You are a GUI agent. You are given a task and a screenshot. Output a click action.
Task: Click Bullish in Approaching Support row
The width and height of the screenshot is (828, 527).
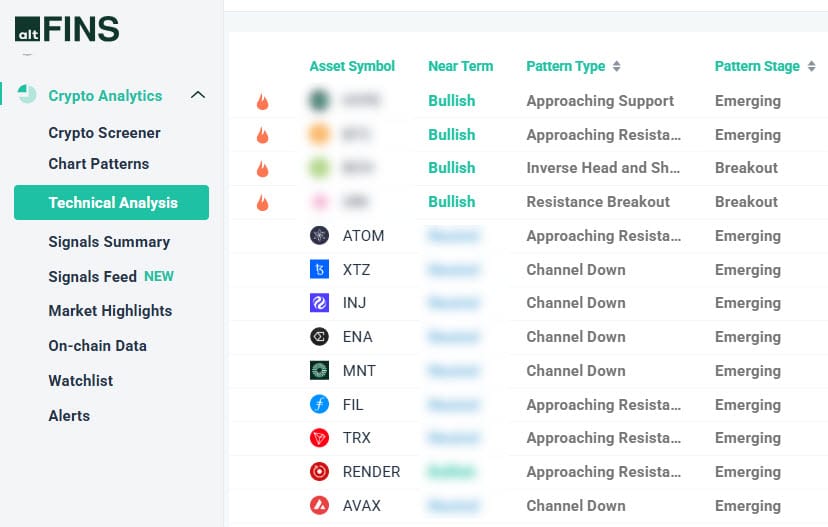pos(451,101)
